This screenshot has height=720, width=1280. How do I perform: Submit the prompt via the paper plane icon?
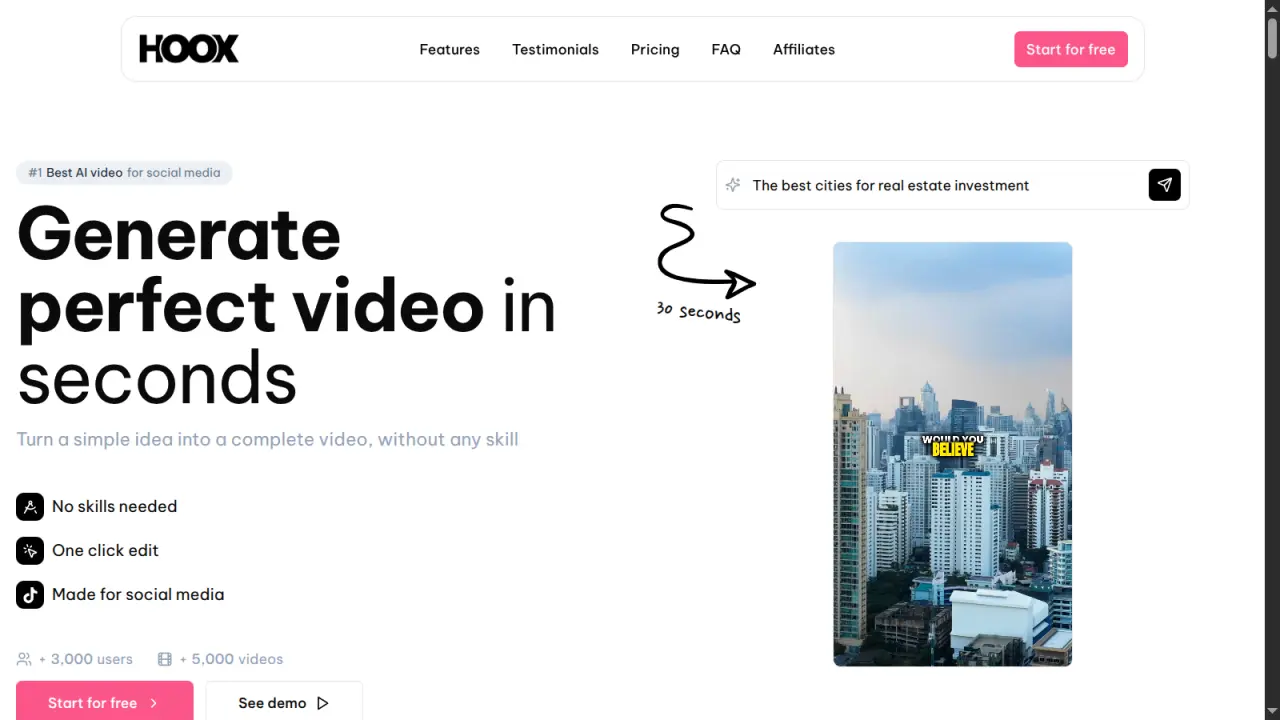[x=1164, y=185]
